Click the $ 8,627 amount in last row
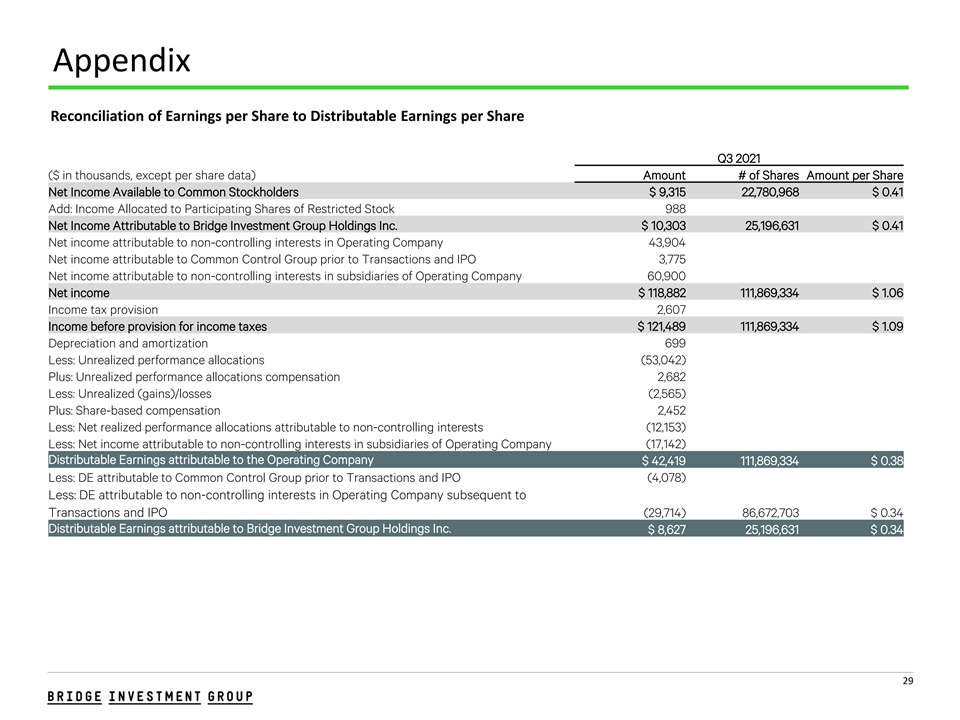960x720 pixels. (x=666, y=529)
